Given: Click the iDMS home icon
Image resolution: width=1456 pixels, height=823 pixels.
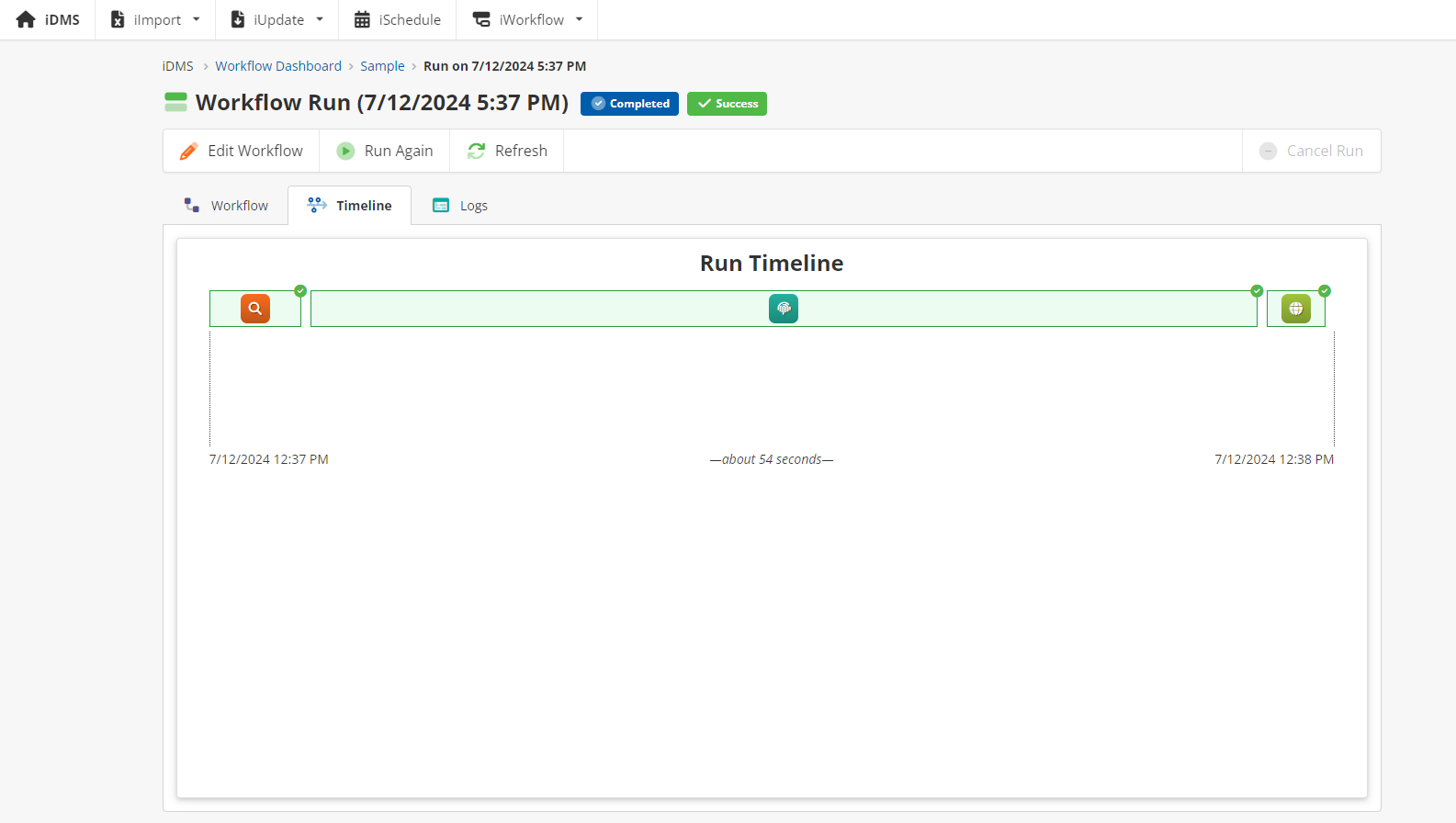Looking at the screenshot, I should [x=26, y=19].
